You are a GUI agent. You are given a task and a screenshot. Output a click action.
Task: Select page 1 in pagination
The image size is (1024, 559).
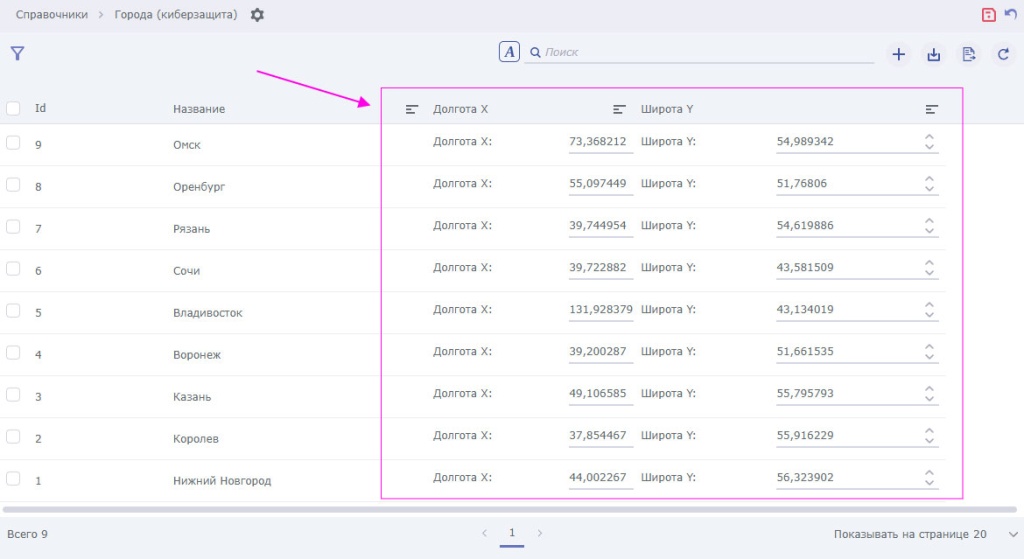(x=512, y=534)
